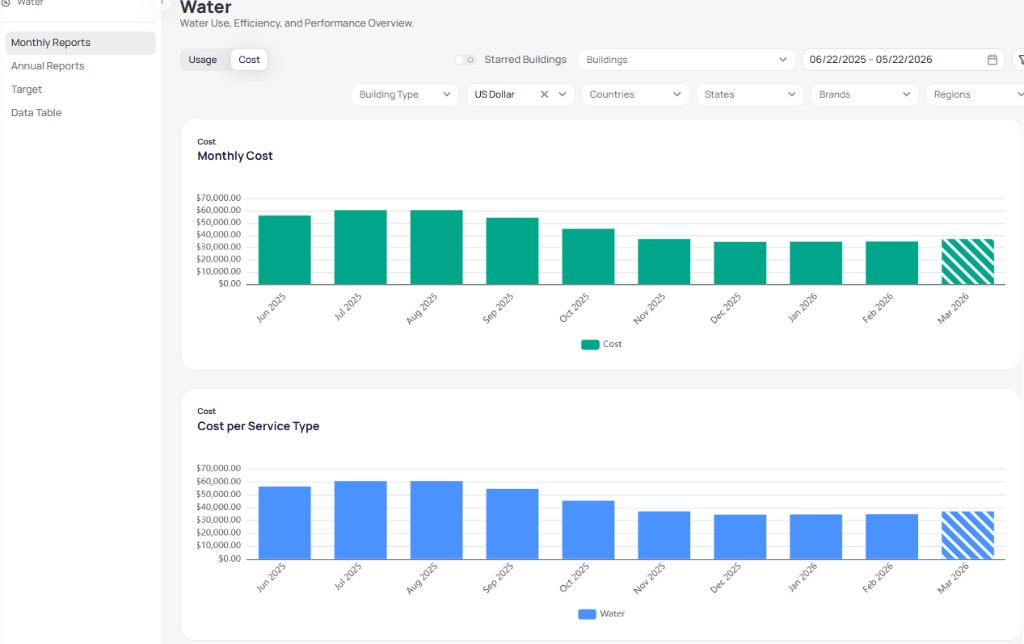Go to Annual Reports

point(48,66)
